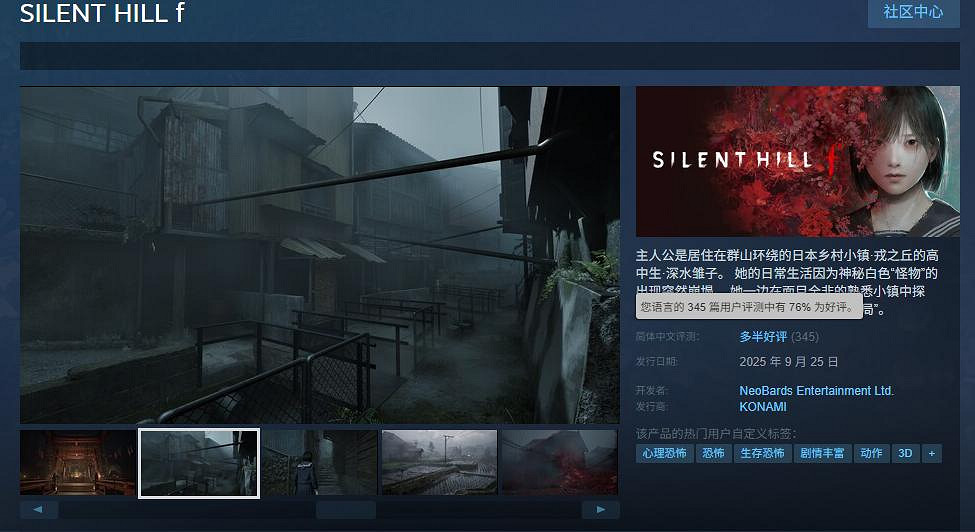The height and width of the screenshot is (532, 975).
Task: Click the 发行日期 label
Action: tap(657, 361)
